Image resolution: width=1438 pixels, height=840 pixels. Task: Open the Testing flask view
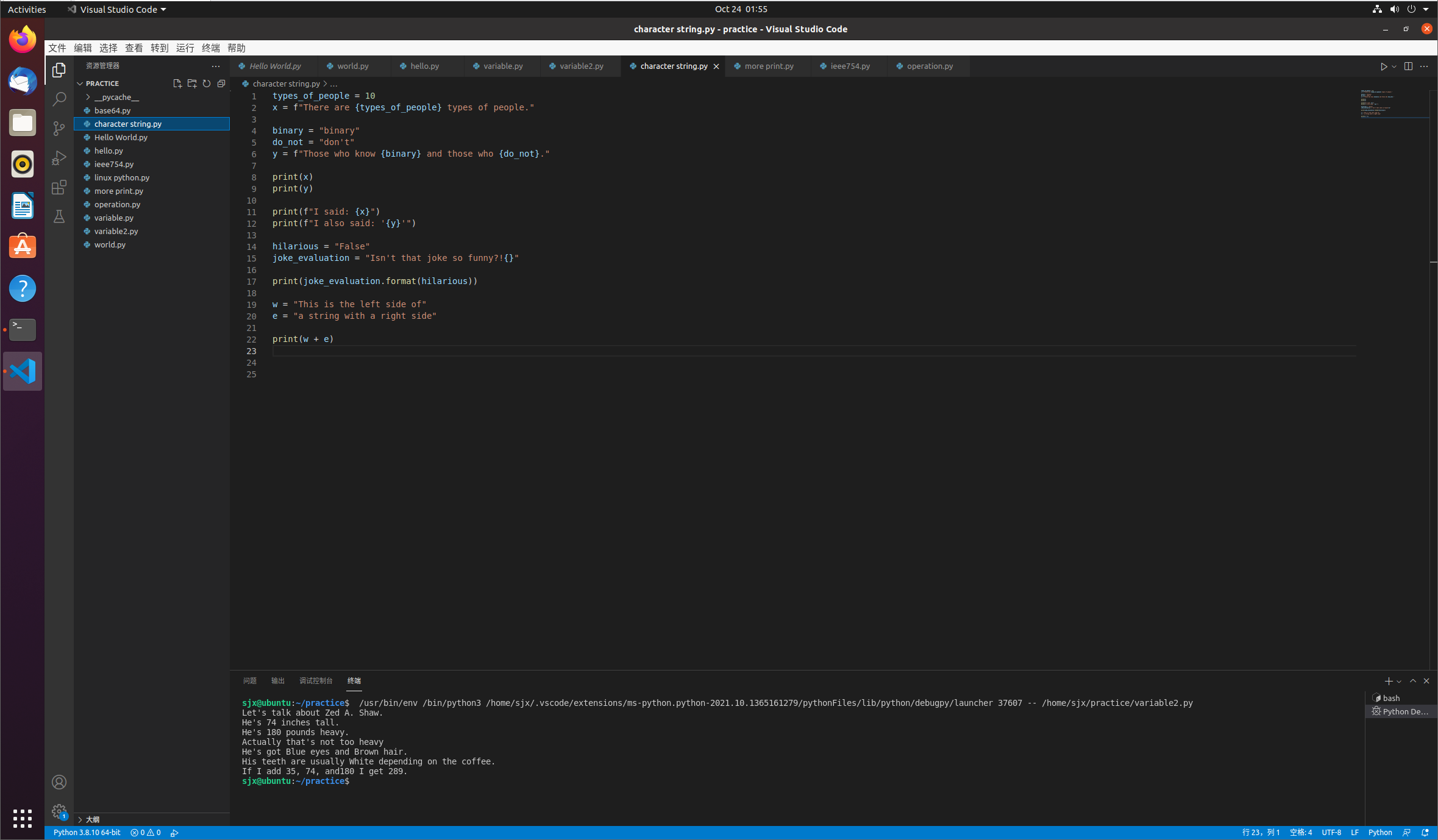[x=59, y=216]
